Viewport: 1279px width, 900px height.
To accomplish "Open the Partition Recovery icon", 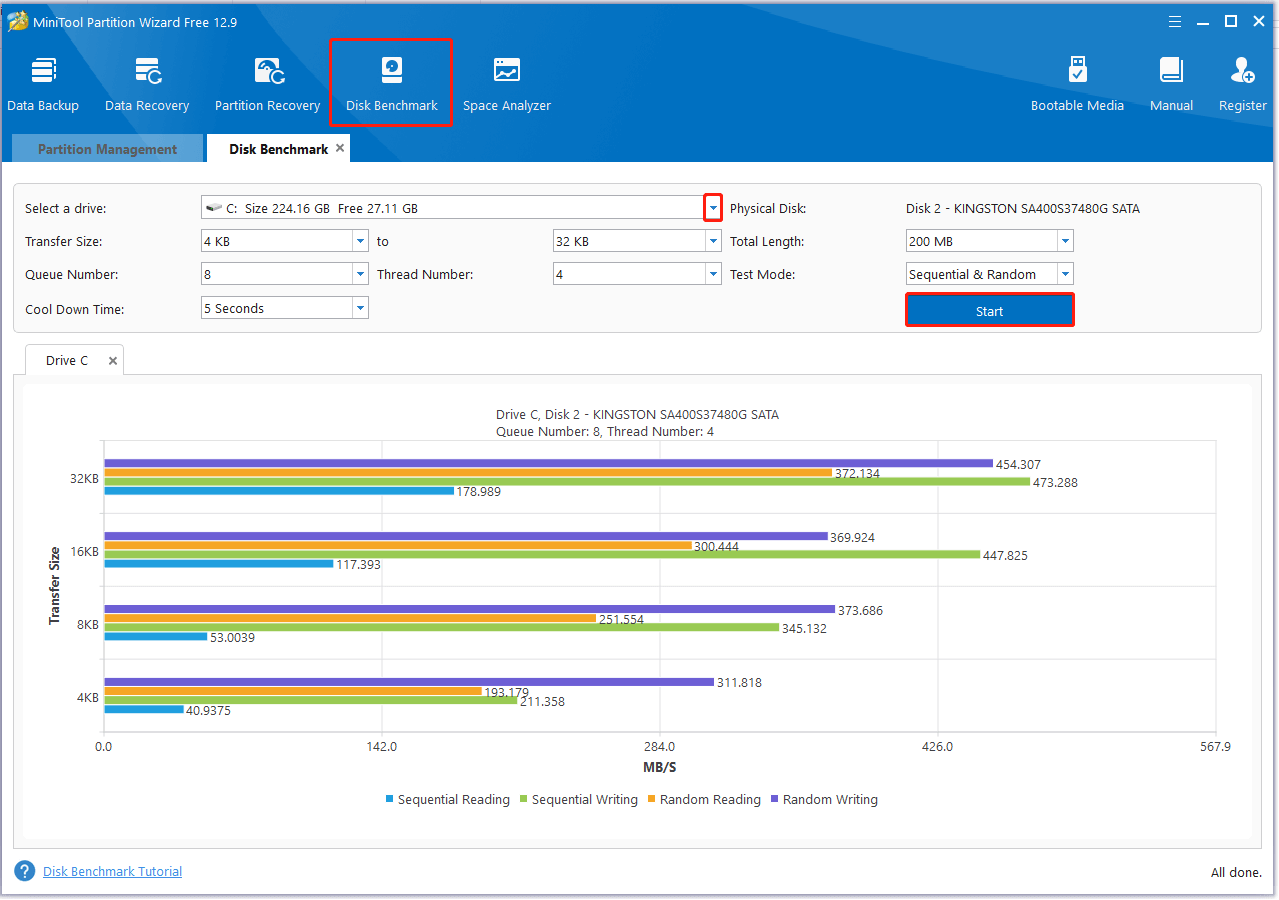I will click(x=267, y=72).
